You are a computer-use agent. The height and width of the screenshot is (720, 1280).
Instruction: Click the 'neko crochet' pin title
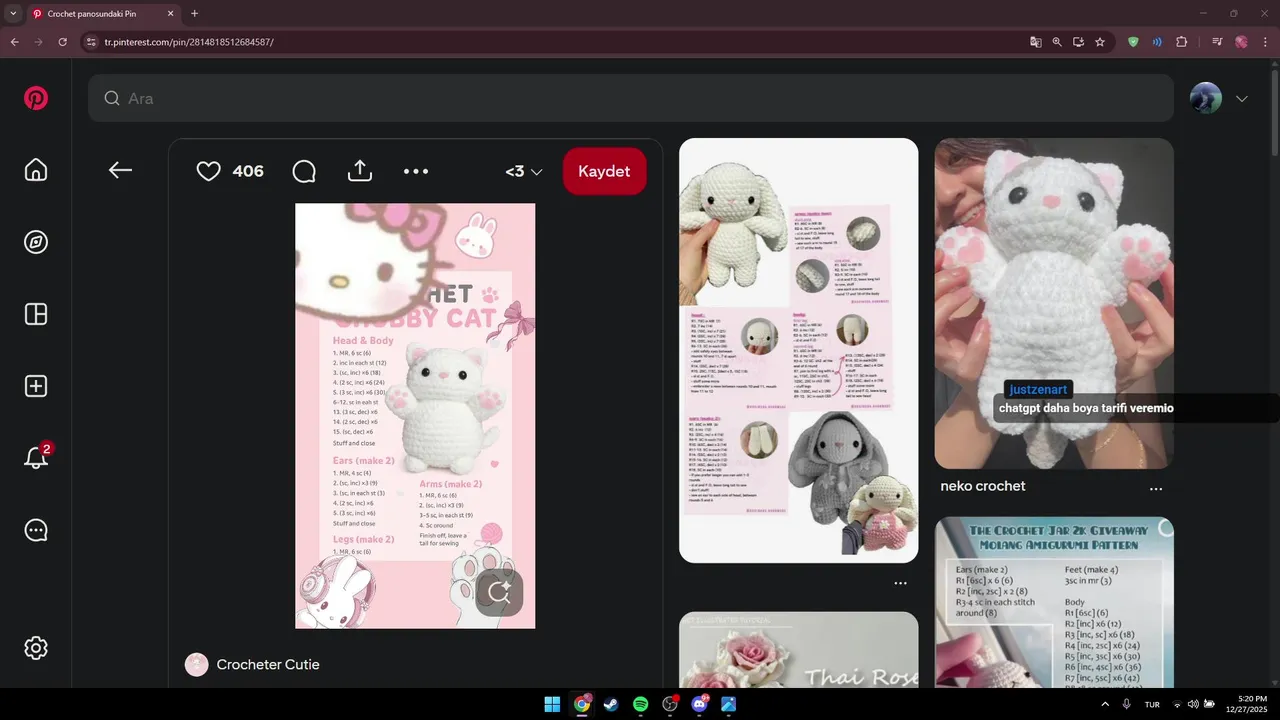click(983, 486)
